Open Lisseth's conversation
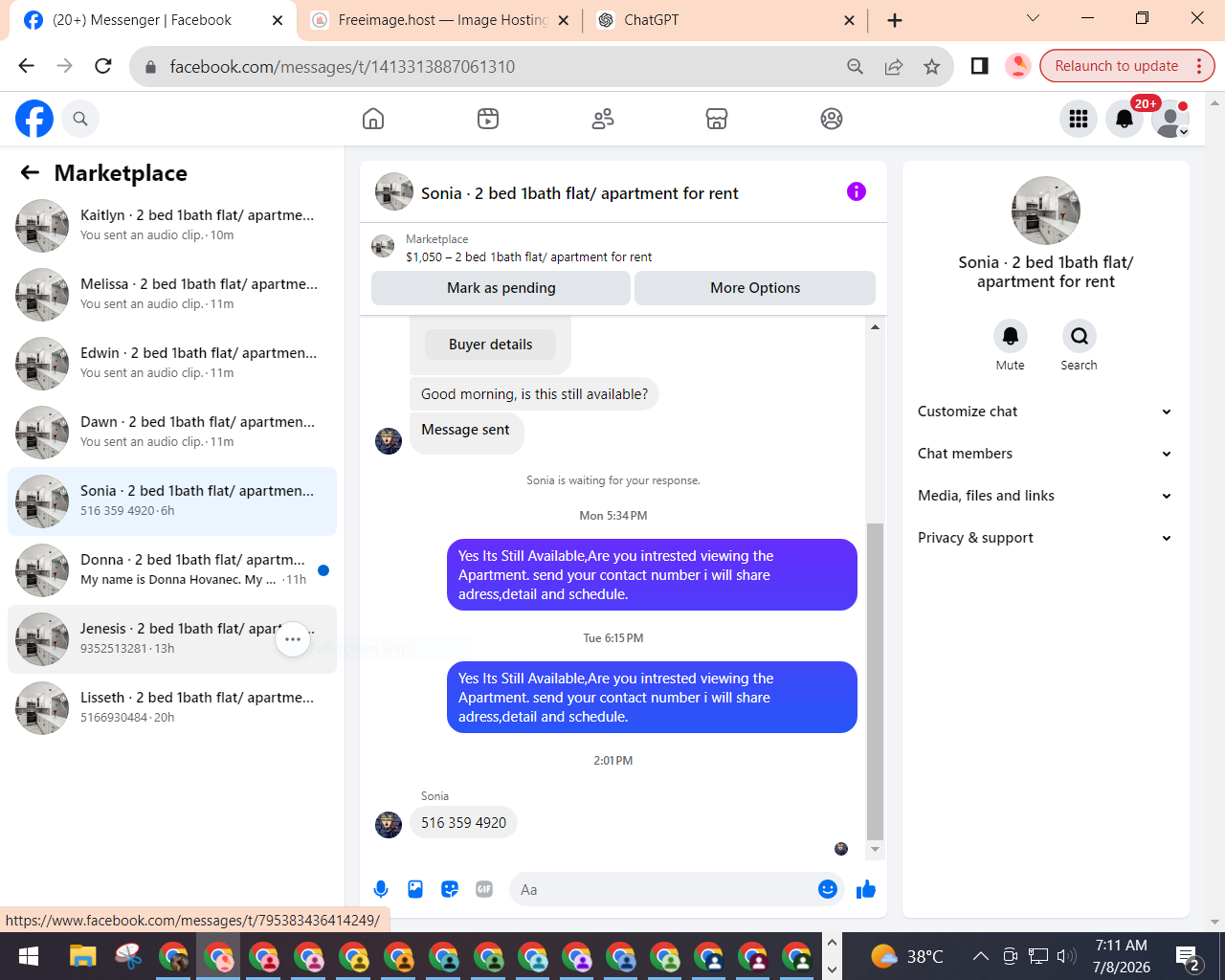Viewport: 1225px width, 980px height. [x=172, y=708]
